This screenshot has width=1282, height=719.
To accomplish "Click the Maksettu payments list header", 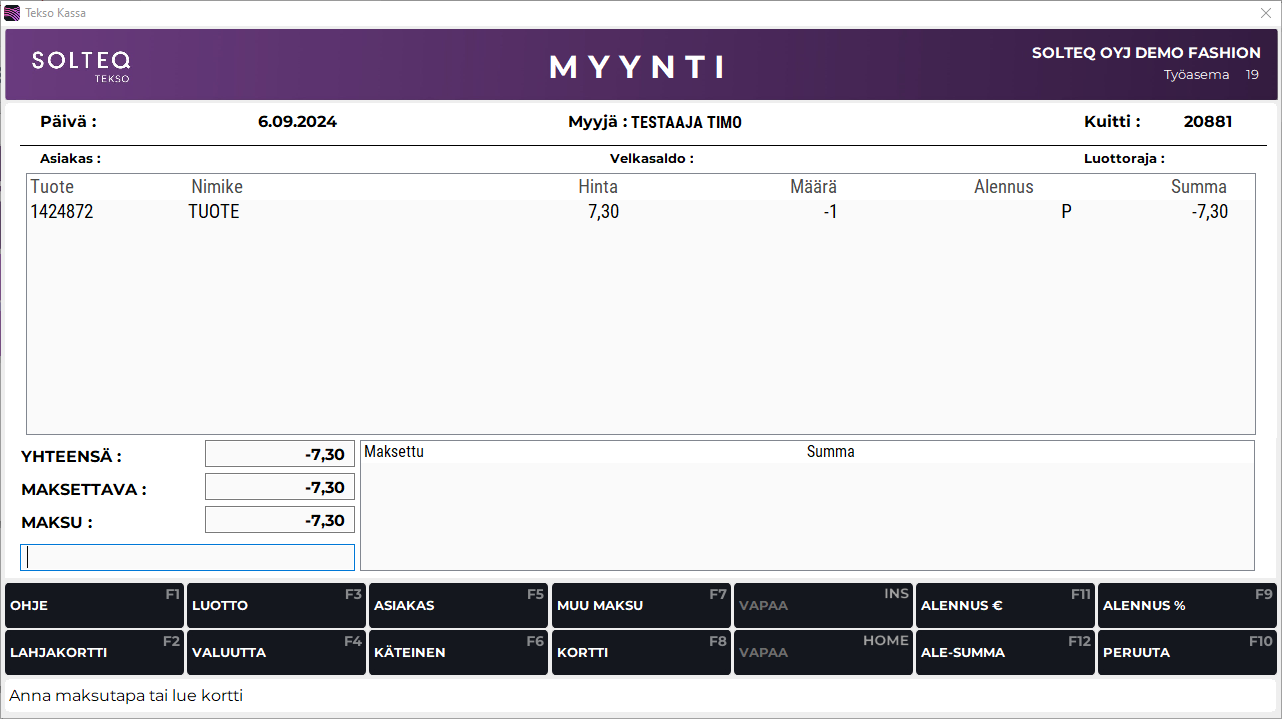I will pos(394,452).
